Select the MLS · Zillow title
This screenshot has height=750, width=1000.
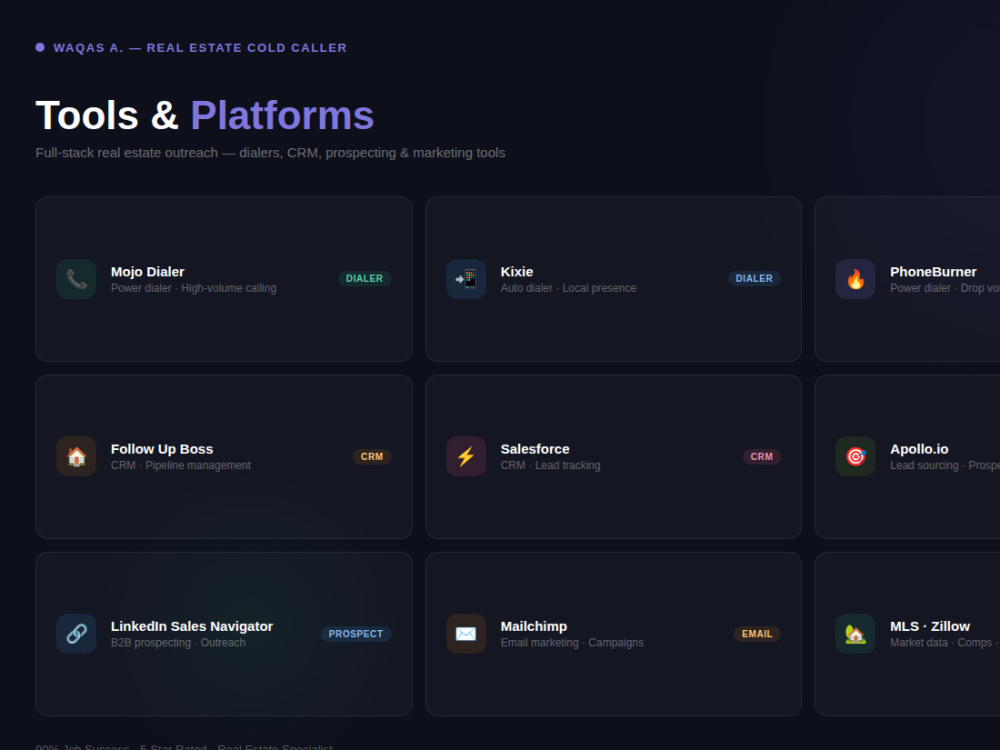coord(930,626)
